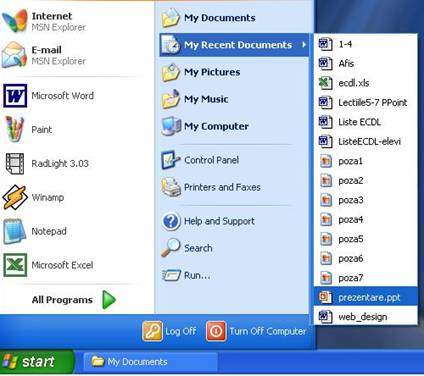Click the RadLight 3.03 film icon
Screen dimensions: 424x376
tap(15, 163)
